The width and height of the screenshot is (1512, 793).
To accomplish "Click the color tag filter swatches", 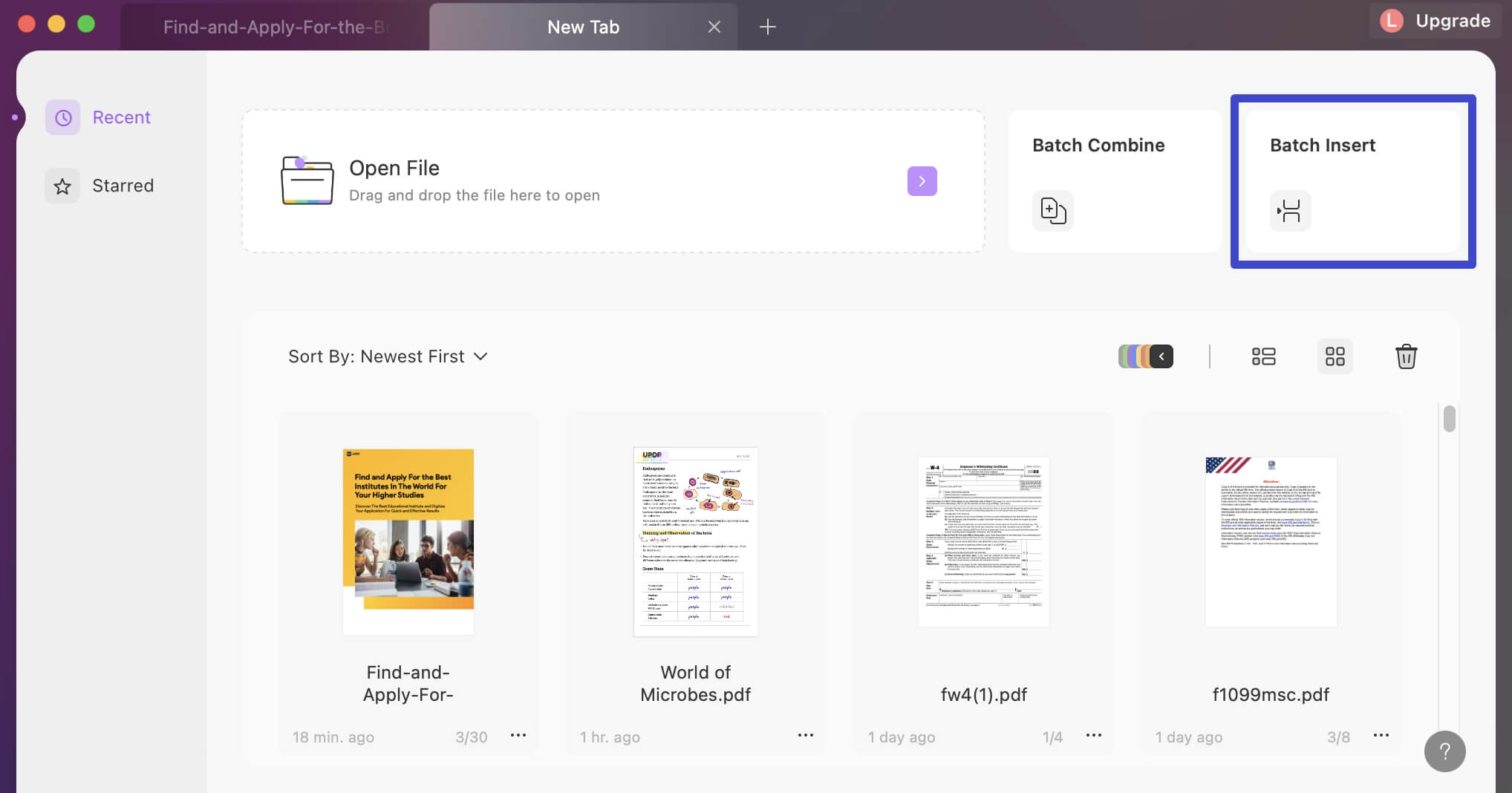I will pos(1134,356).
